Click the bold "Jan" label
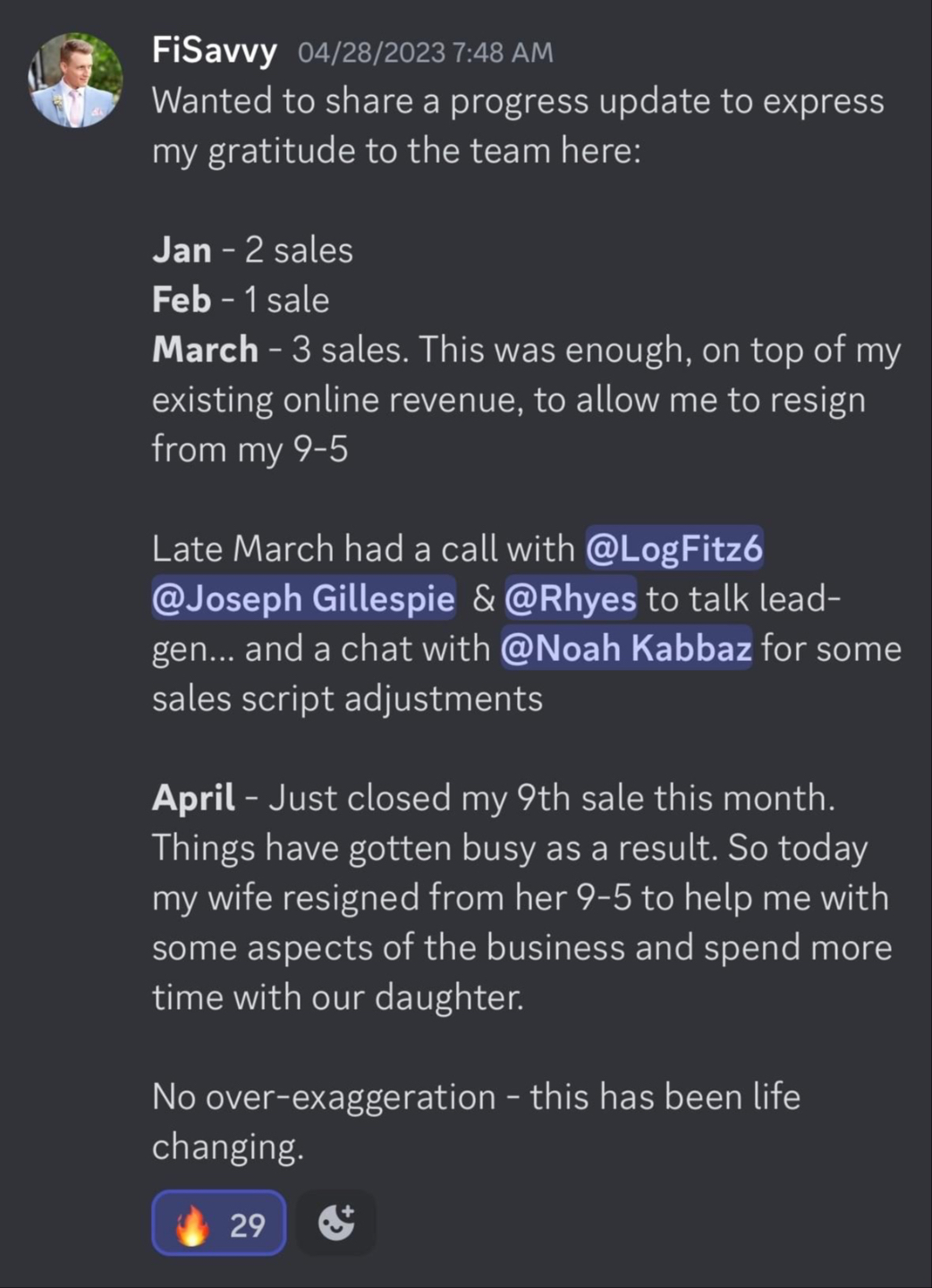The width and height of the screenshot is (932, 1288). [182, 250]
